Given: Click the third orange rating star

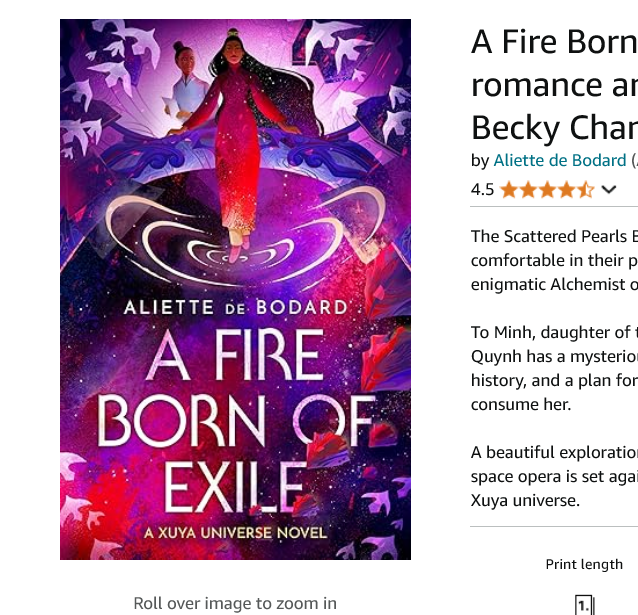Looking at the screenshot, I should point(547,190).
